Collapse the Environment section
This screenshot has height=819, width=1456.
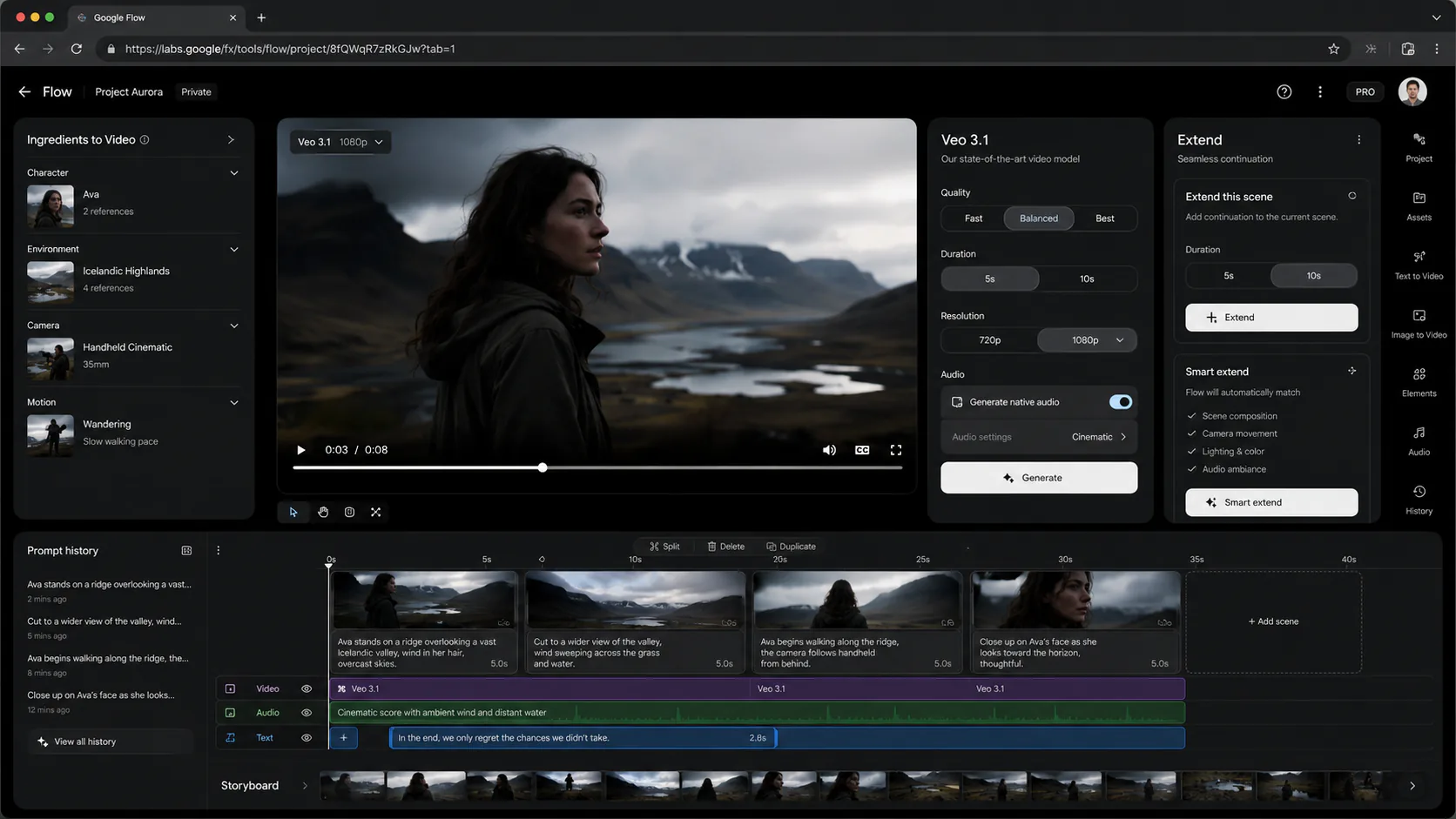(x=233, y=250)
